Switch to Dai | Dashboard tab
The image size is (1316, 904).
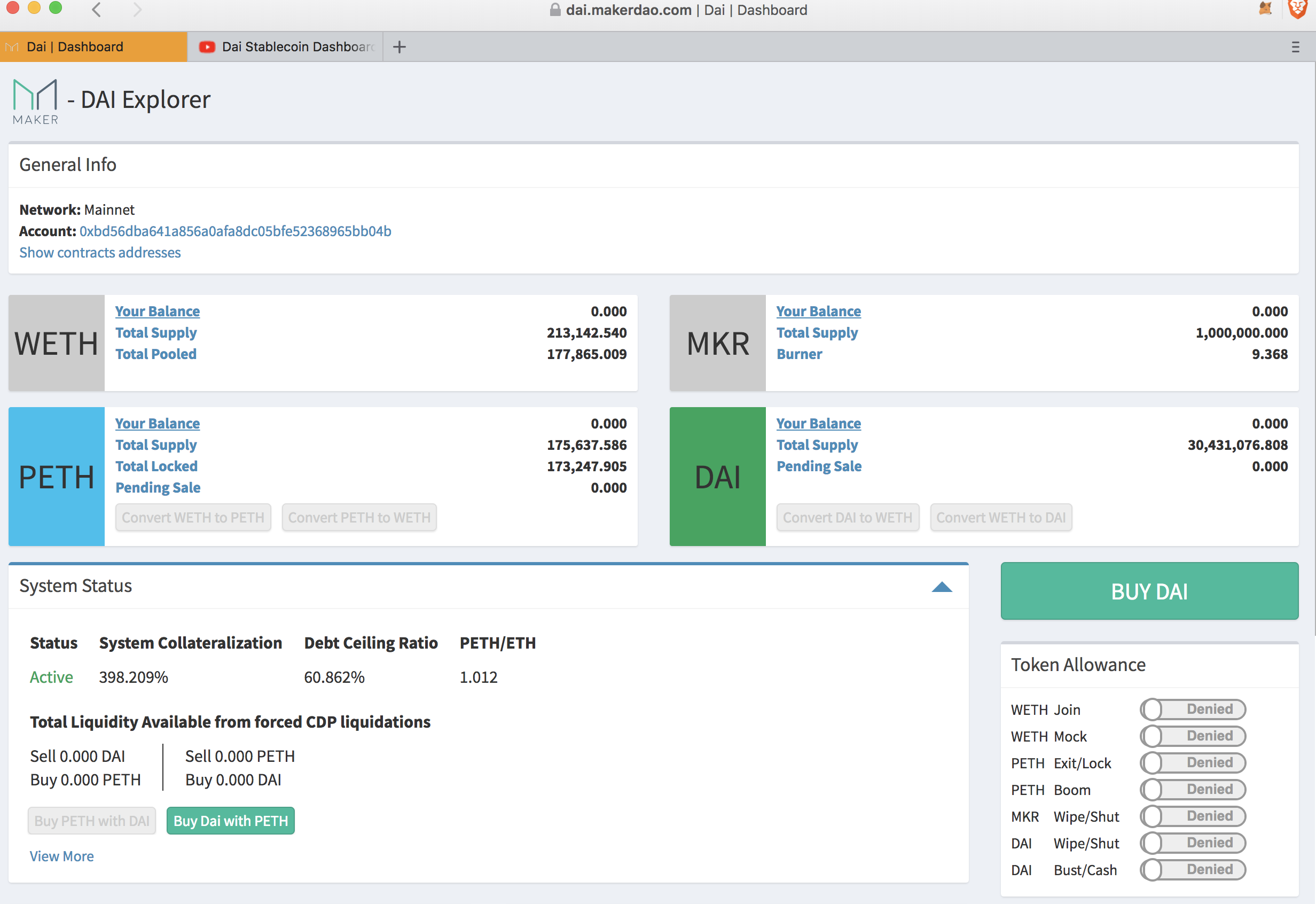(93, 47)
